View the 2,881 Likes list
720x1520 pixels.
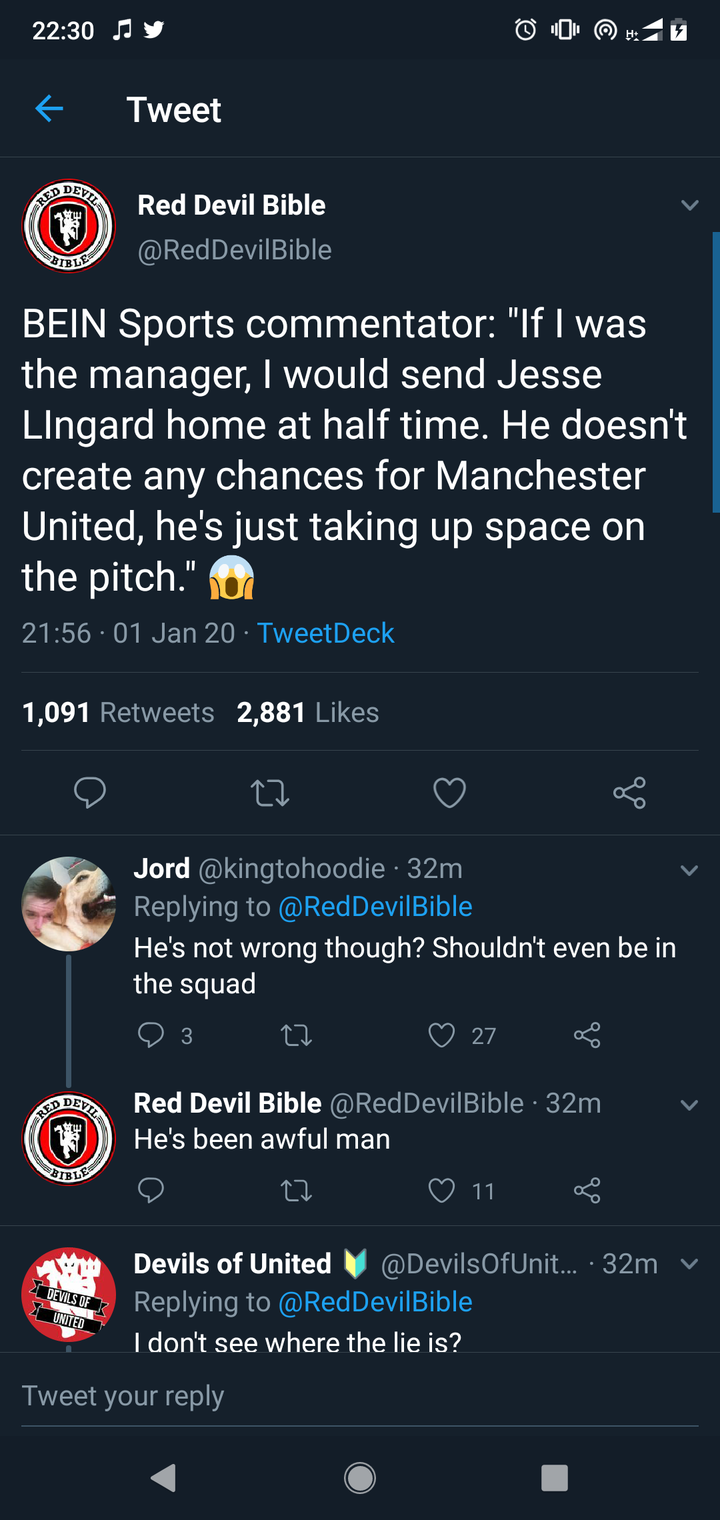(308, 712)
